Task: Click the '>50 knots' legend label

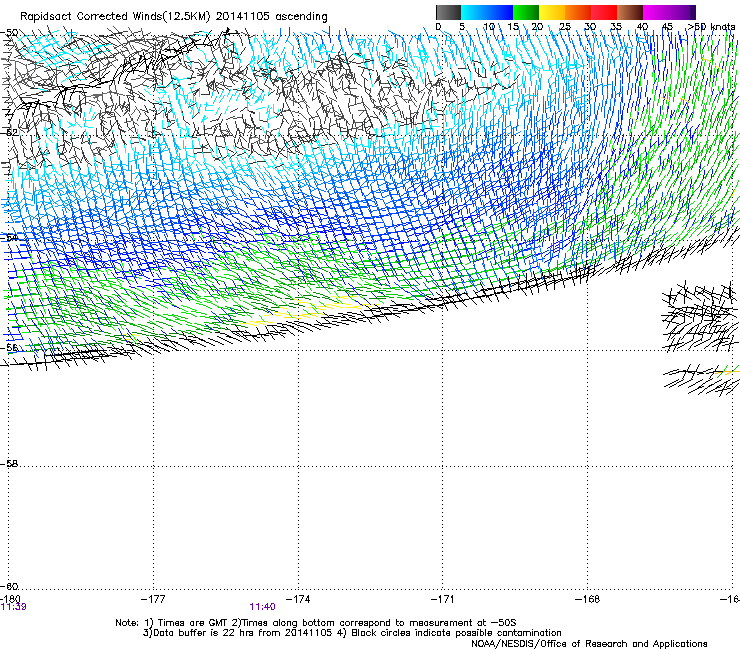Action: coord(711,27)
